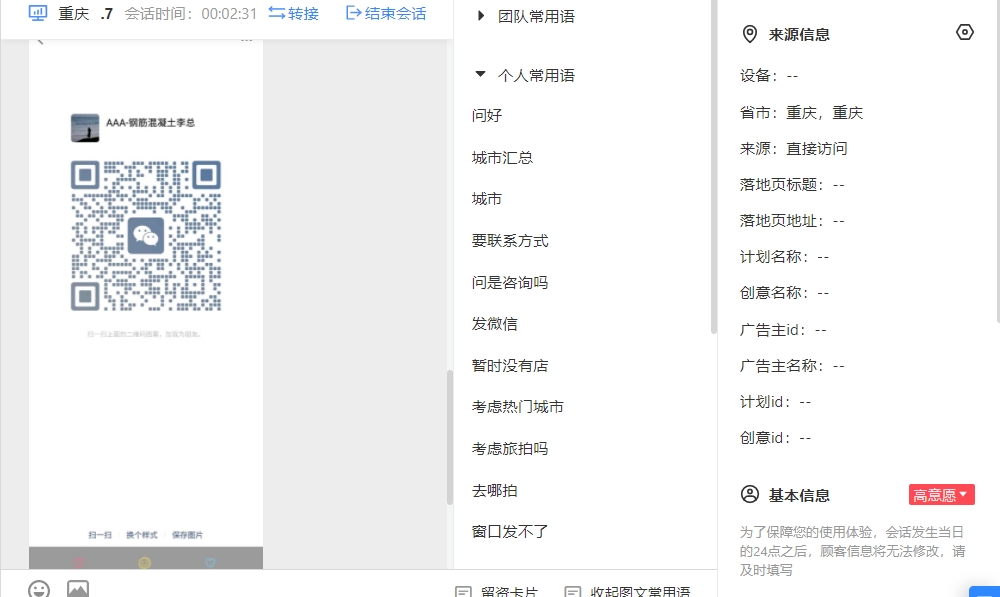Click the 创意id field row
Screen dimensions: 1000x597
[776, 438]
